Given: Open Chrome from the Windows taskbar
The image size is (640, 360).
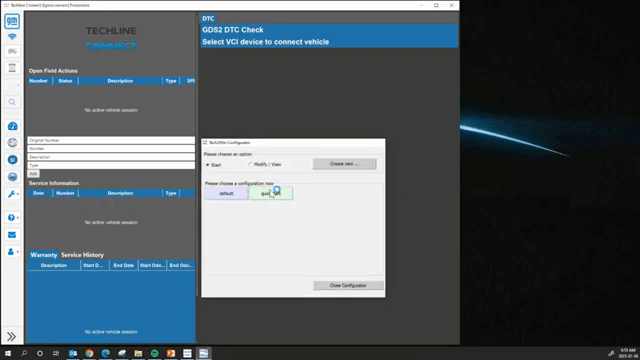Looking at the screenshot, I should coord(89,353).
